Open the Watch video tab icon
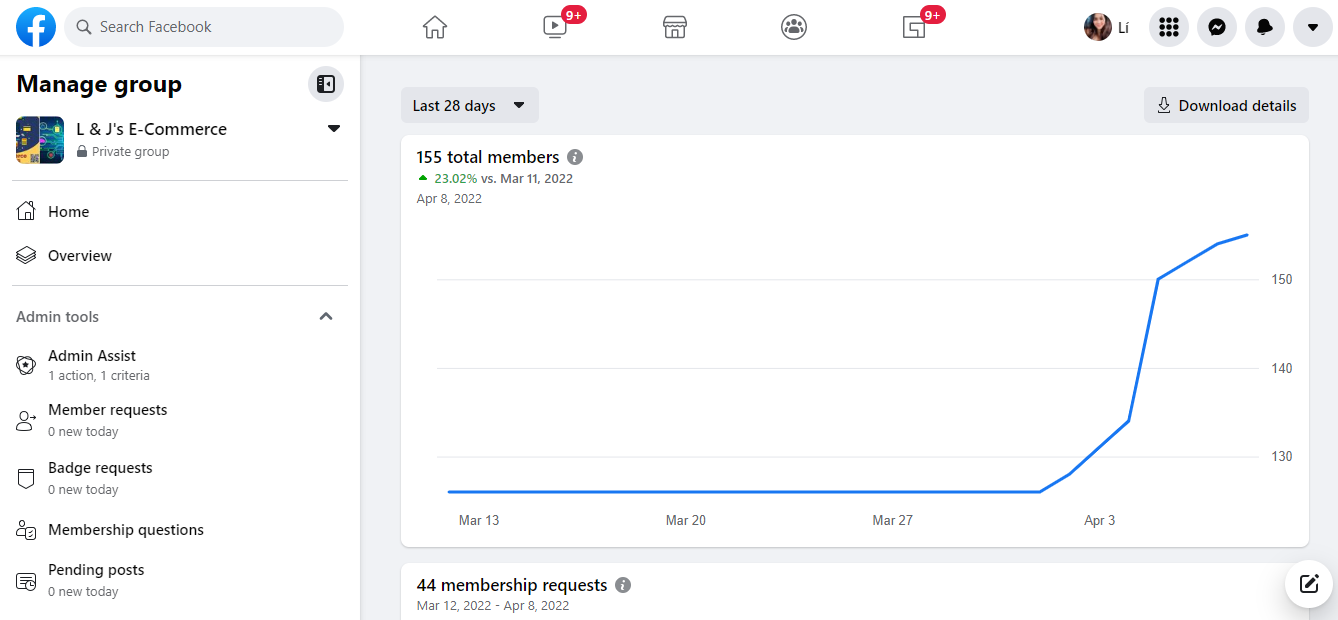 click(x=555, y=27)
